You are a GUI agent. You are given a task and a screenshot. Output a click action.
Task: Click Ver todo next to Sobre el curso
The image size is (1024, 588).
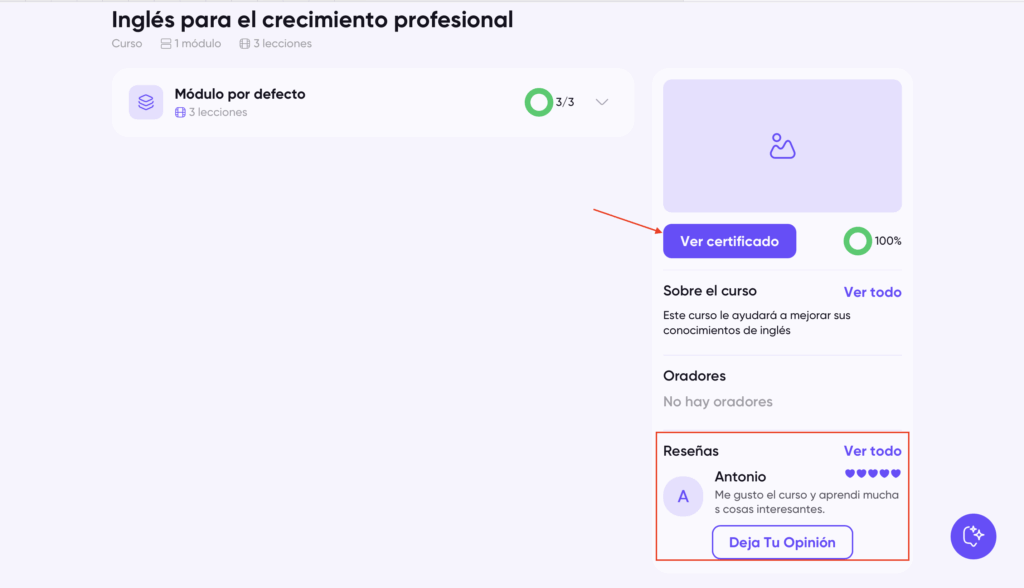[872, 292]
